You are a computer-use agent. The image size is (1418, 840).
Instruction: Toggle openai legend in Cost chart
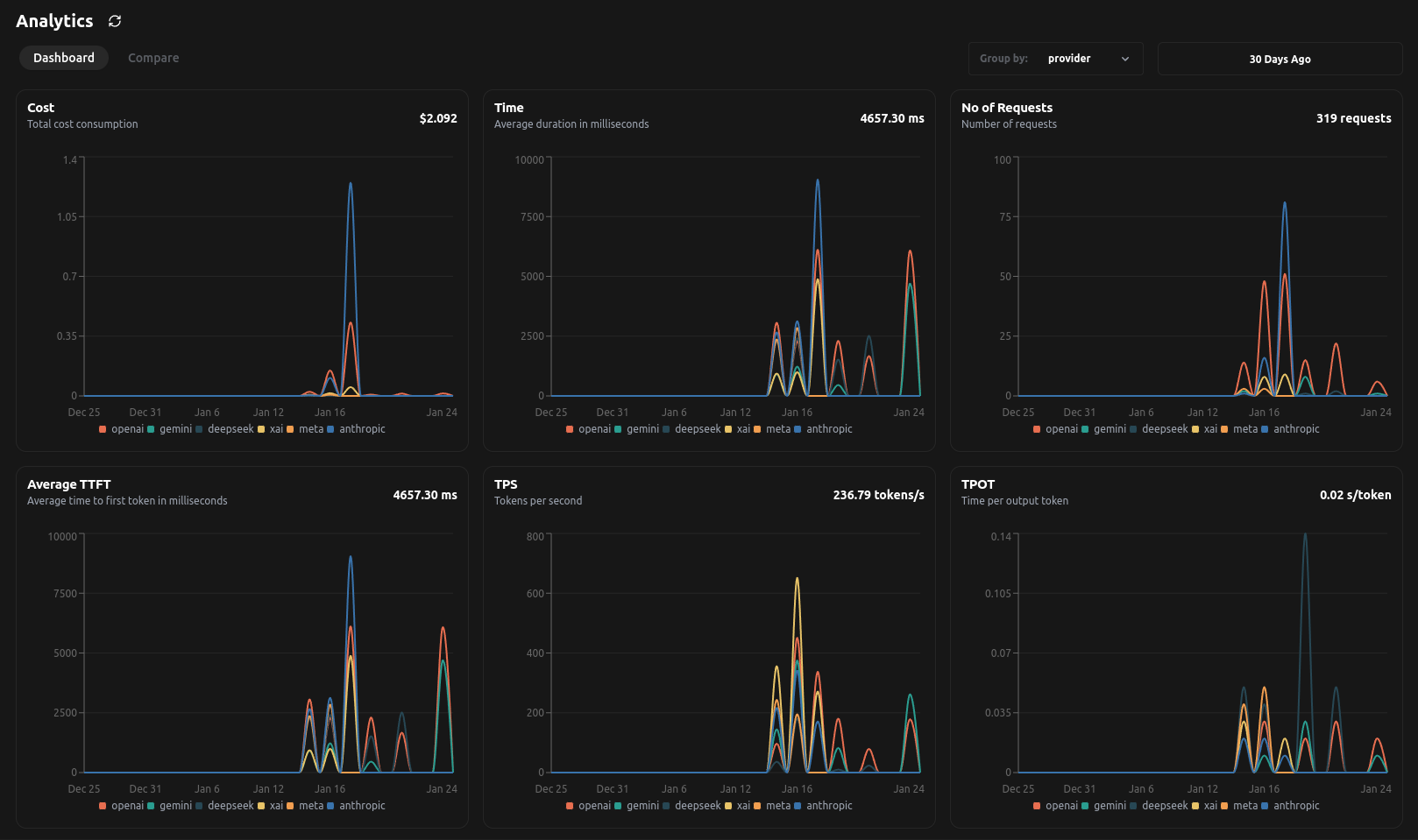click(x=122, y=429)
